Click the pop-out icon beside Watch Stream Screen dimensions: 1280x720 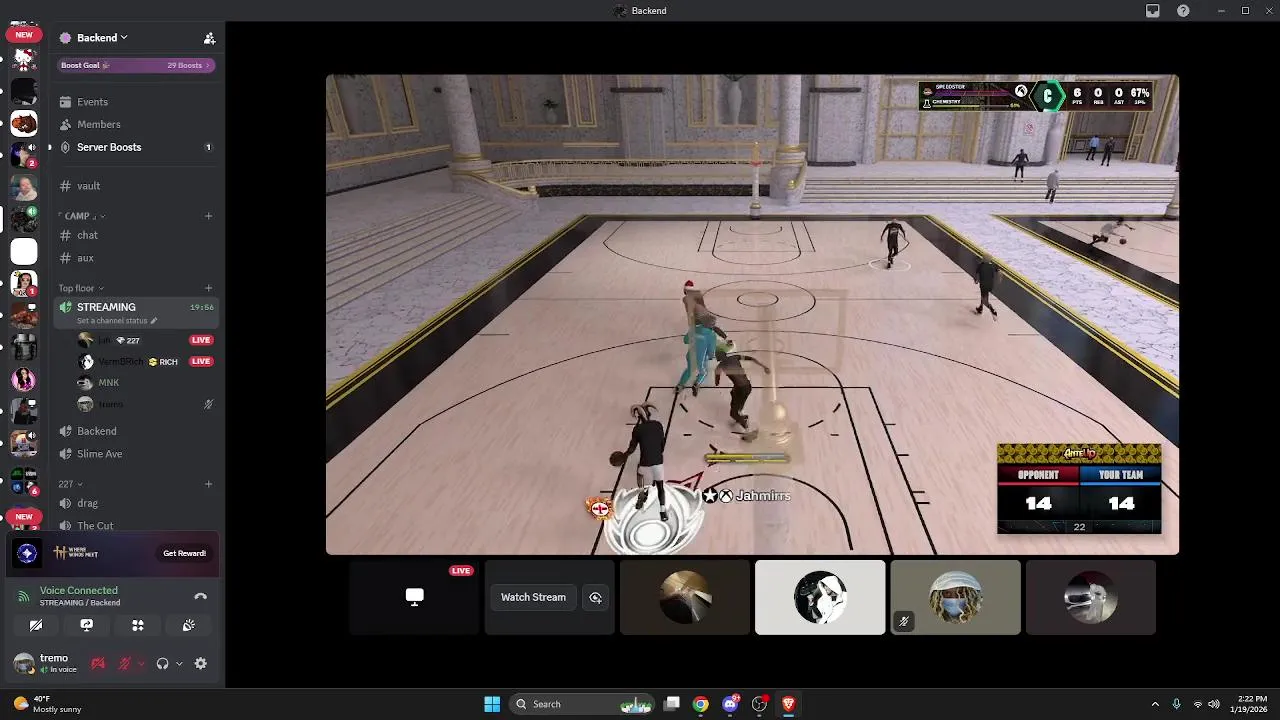[596, 597]
